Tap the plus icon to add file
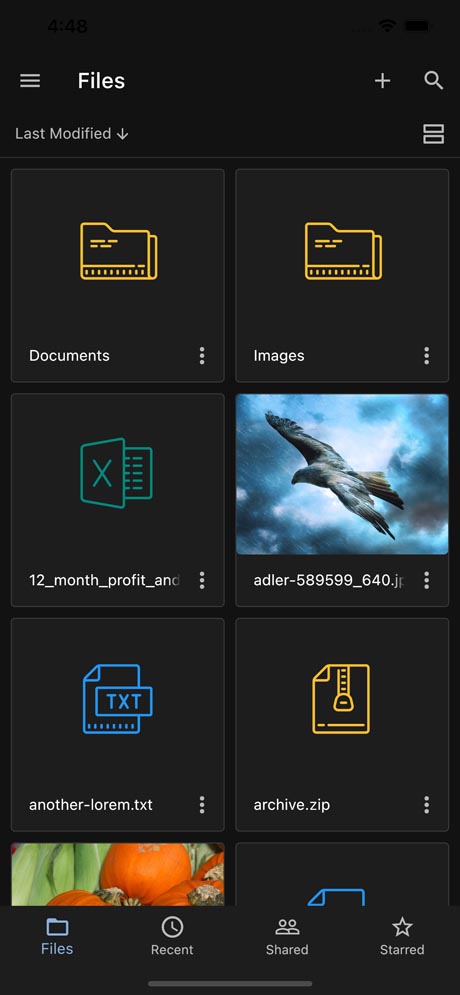The width and height of the screenshot is (460, 995). 382,81
